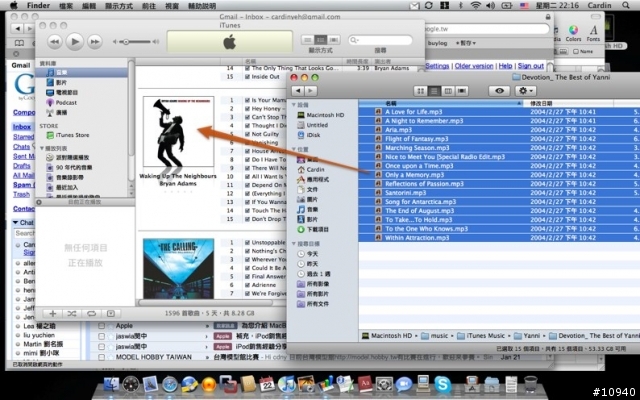640x400 pixels.
Task: Uncheck the song "Inside Out"
Action: pyautogui.click(x=248, y=77)
